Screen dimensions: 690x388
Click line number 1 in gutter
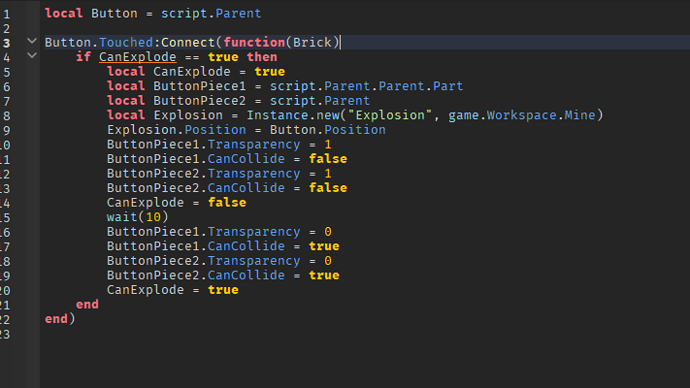point(6,14)
